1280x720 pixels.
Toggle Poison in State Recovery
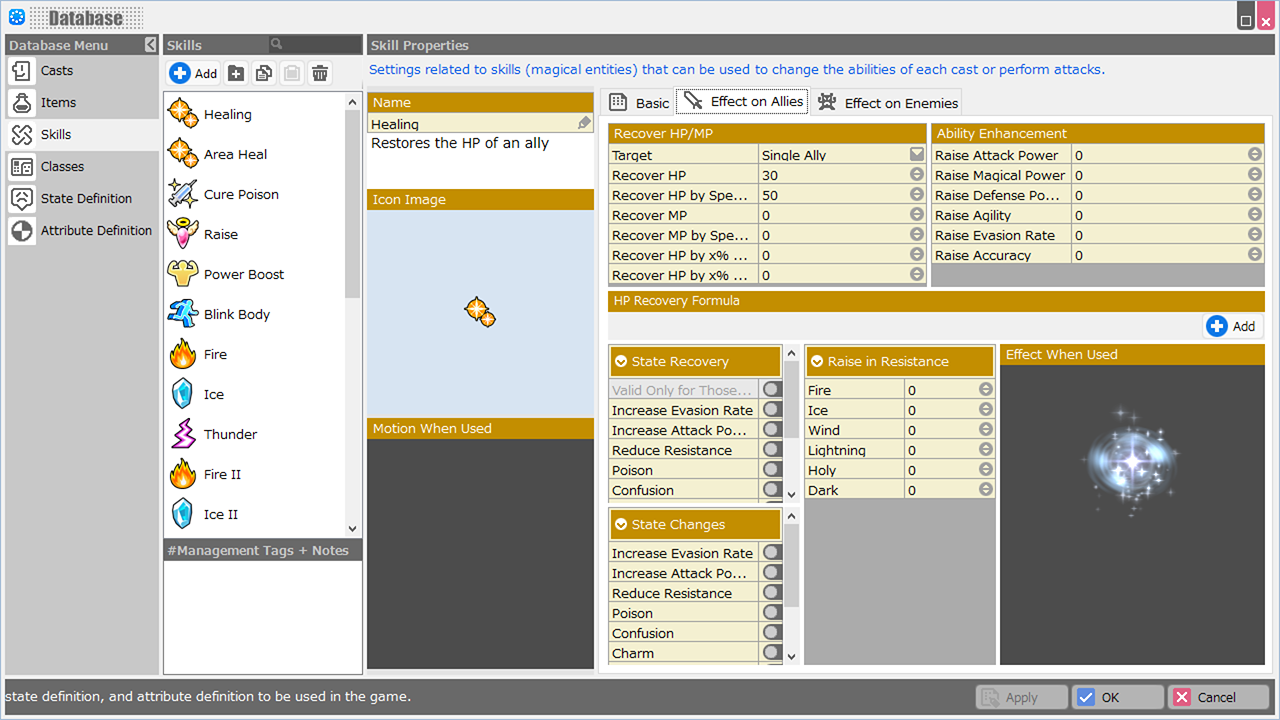(772, 470)
